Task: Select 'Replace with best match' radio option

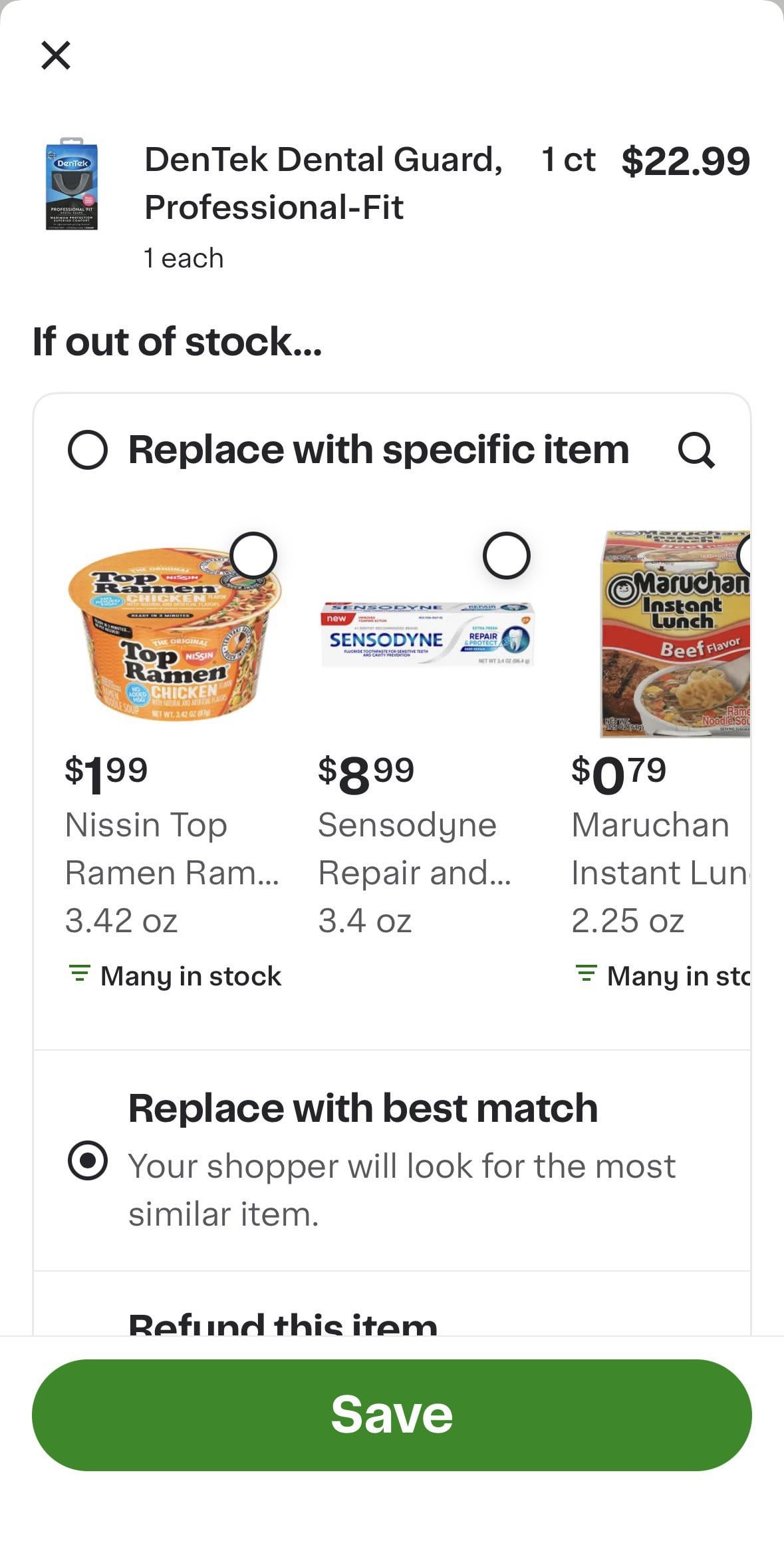Action: (x=88, y=1160)
